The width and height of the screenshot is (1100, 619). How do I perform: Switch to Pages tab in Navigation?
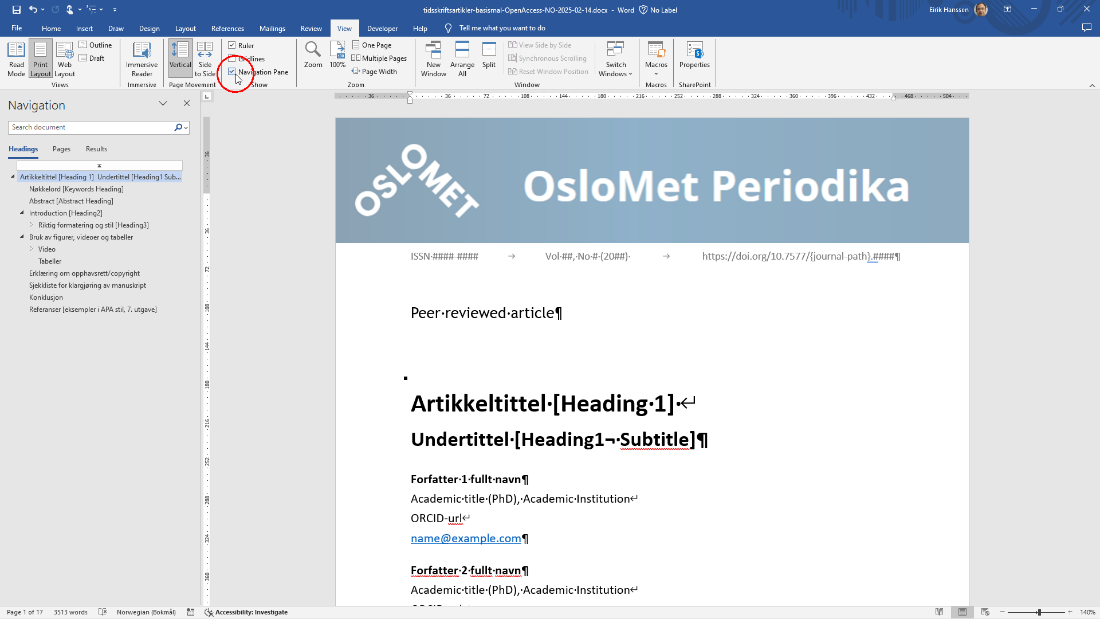pos(61,149)
